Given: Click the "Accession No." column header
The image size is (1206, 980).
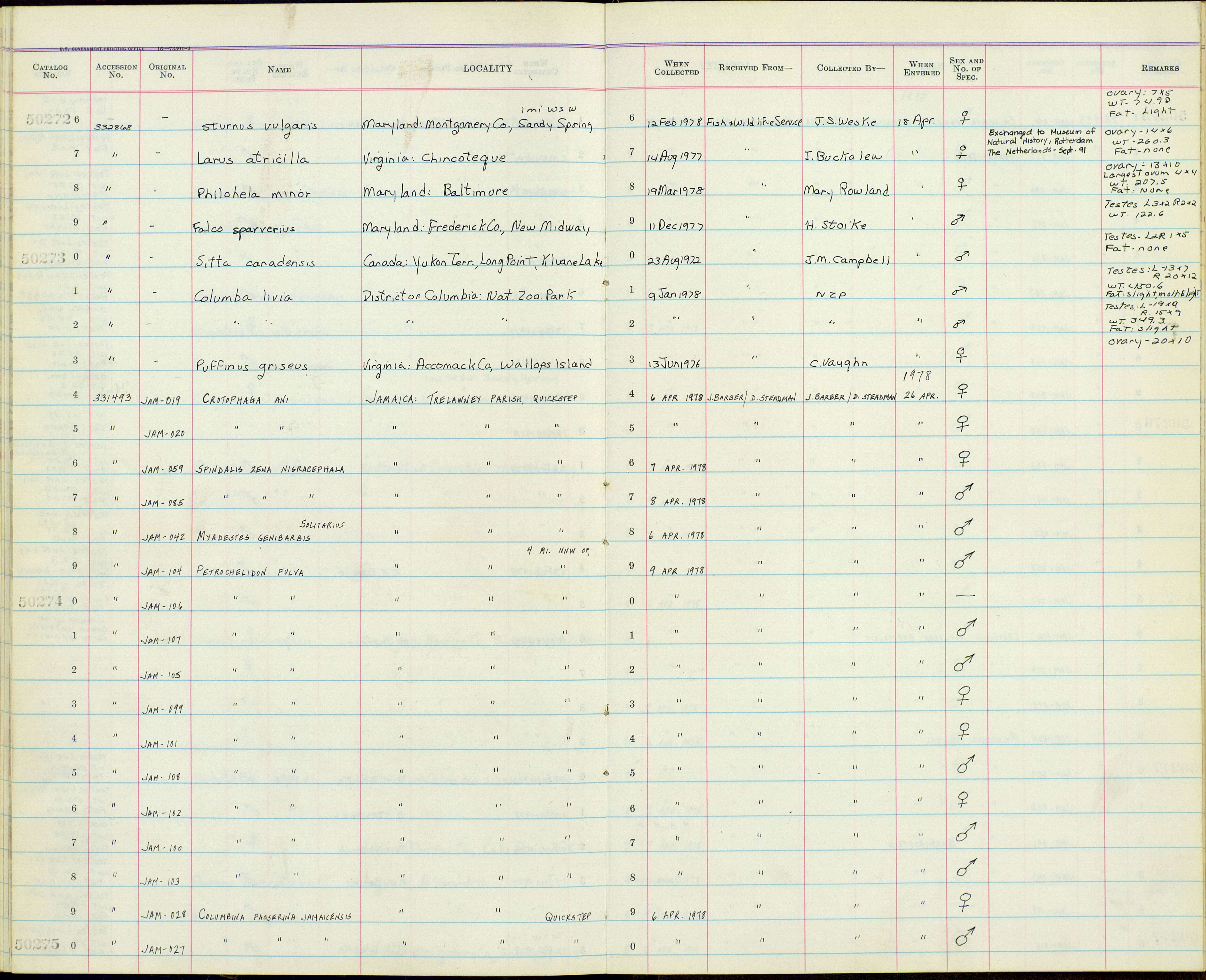Looking at the screenshot, I should point(116,71).
